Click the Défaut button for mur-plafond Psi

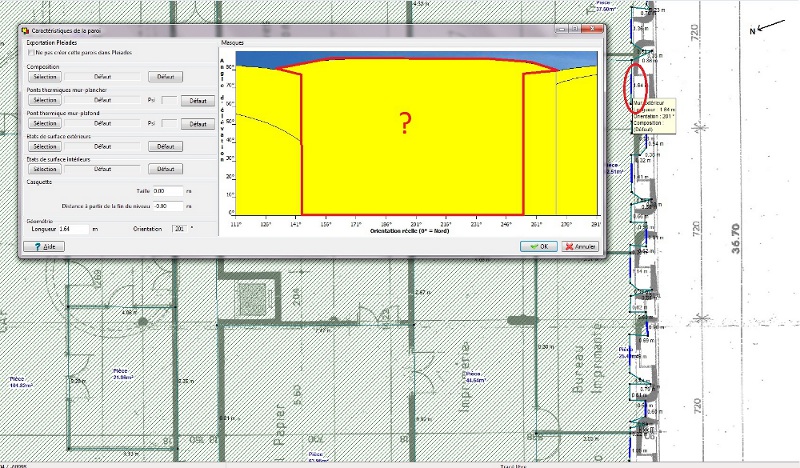pyautogui.click(x=198, y=124)
